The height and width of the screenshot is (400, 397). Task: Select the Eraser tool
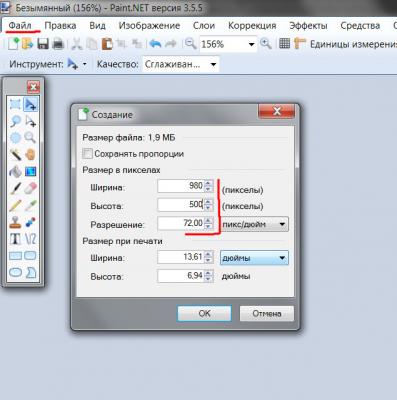coord(31,188)
